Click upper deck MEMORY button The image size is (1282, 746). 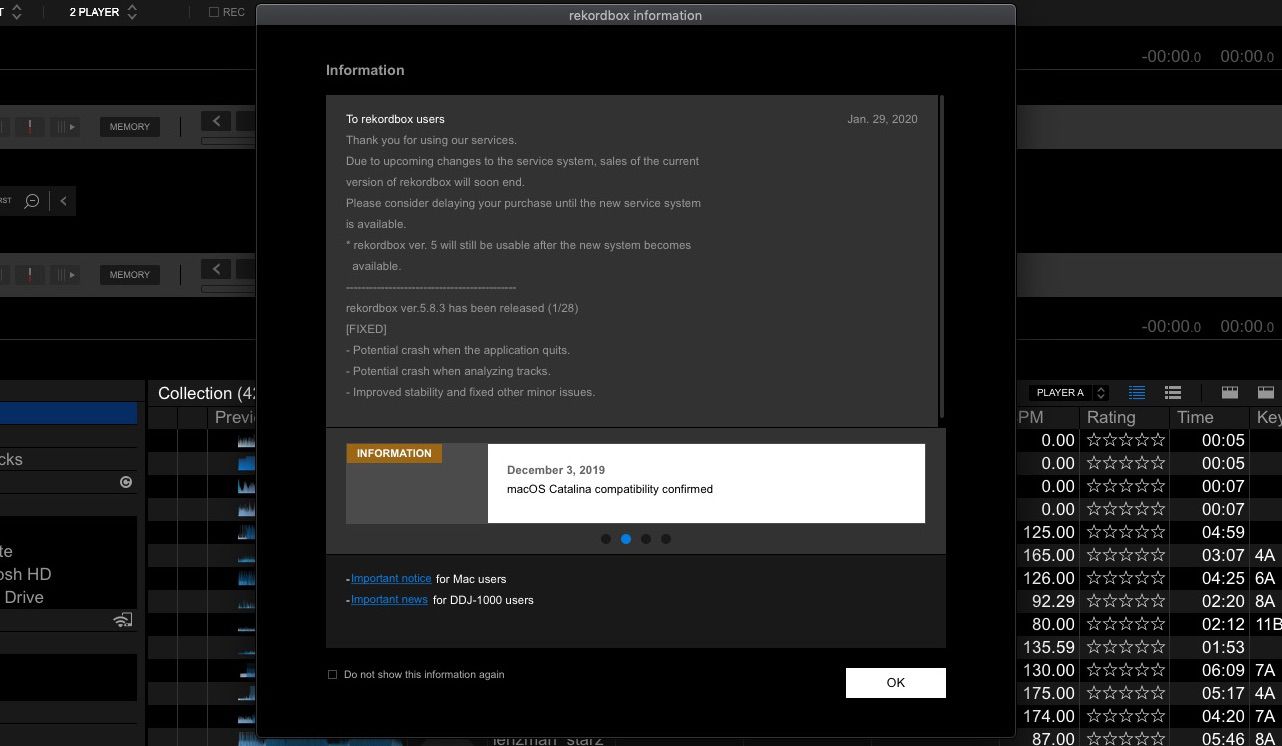click(130, 127)
